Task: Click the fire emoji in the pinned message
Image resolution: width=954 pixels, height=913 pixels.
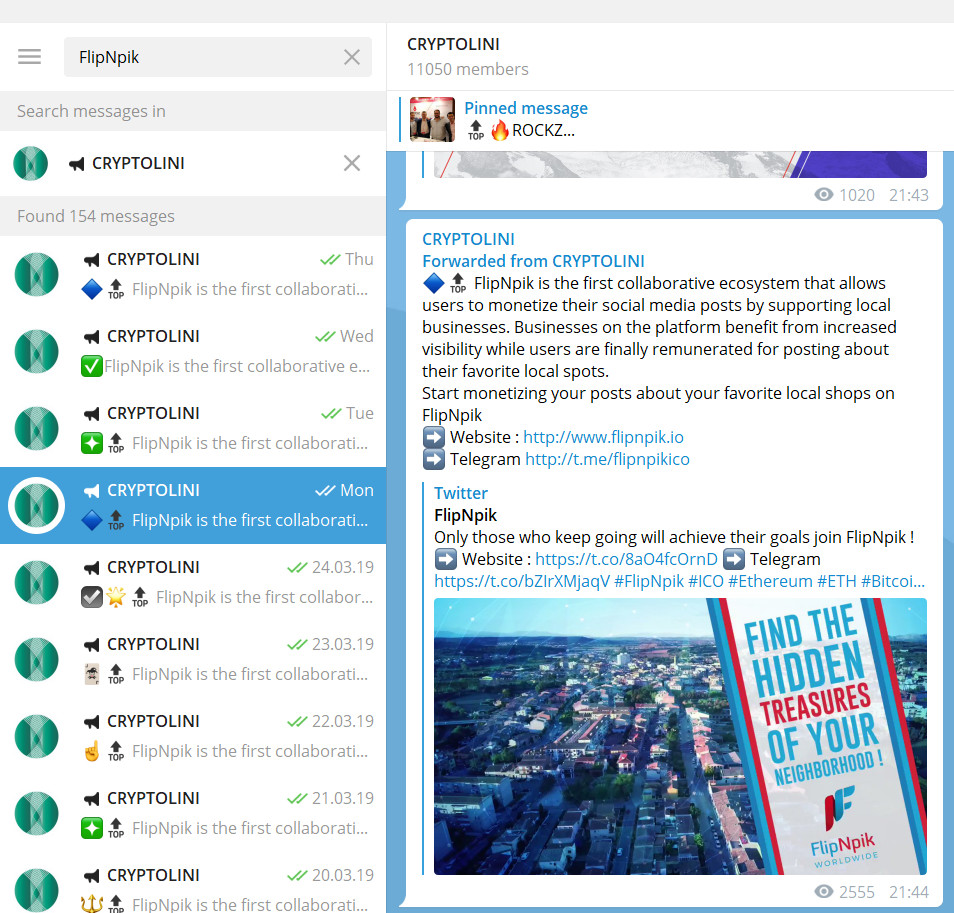Action: (500, 130)
